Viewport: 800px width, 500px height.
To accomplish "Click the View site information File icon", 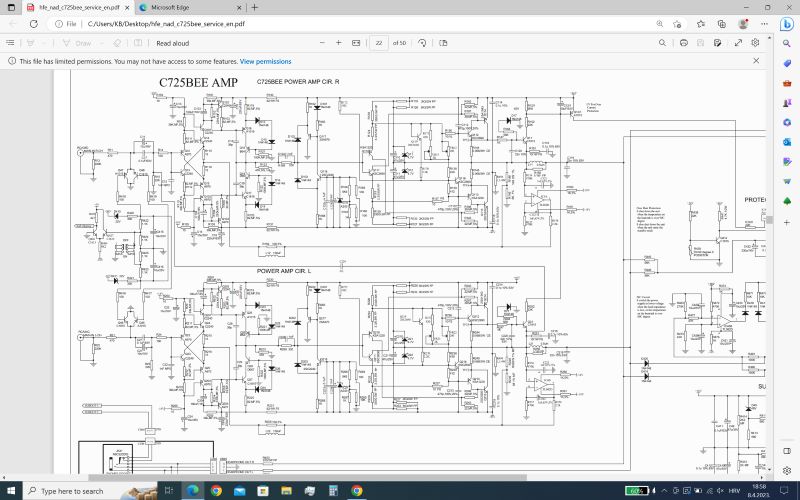I will [66, 24].
